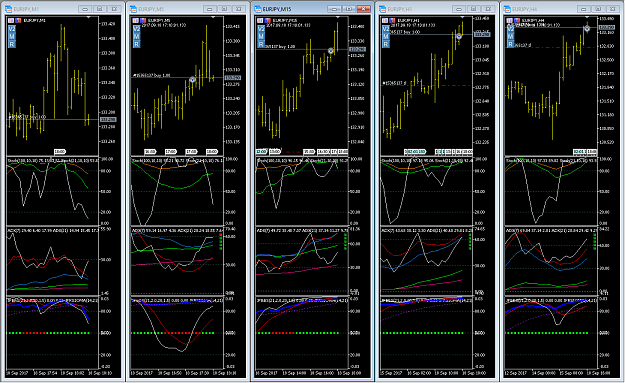The width and height of the screenshot is (625, 383).
Task: Click the first flag icon in M1 chart
Action: pyautogui.click(x=11, y=20)
